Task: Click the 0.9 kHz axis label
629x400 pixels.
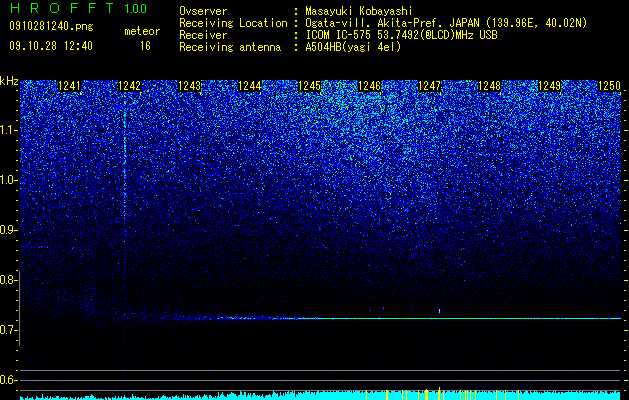Action: (x=9, y=230)
